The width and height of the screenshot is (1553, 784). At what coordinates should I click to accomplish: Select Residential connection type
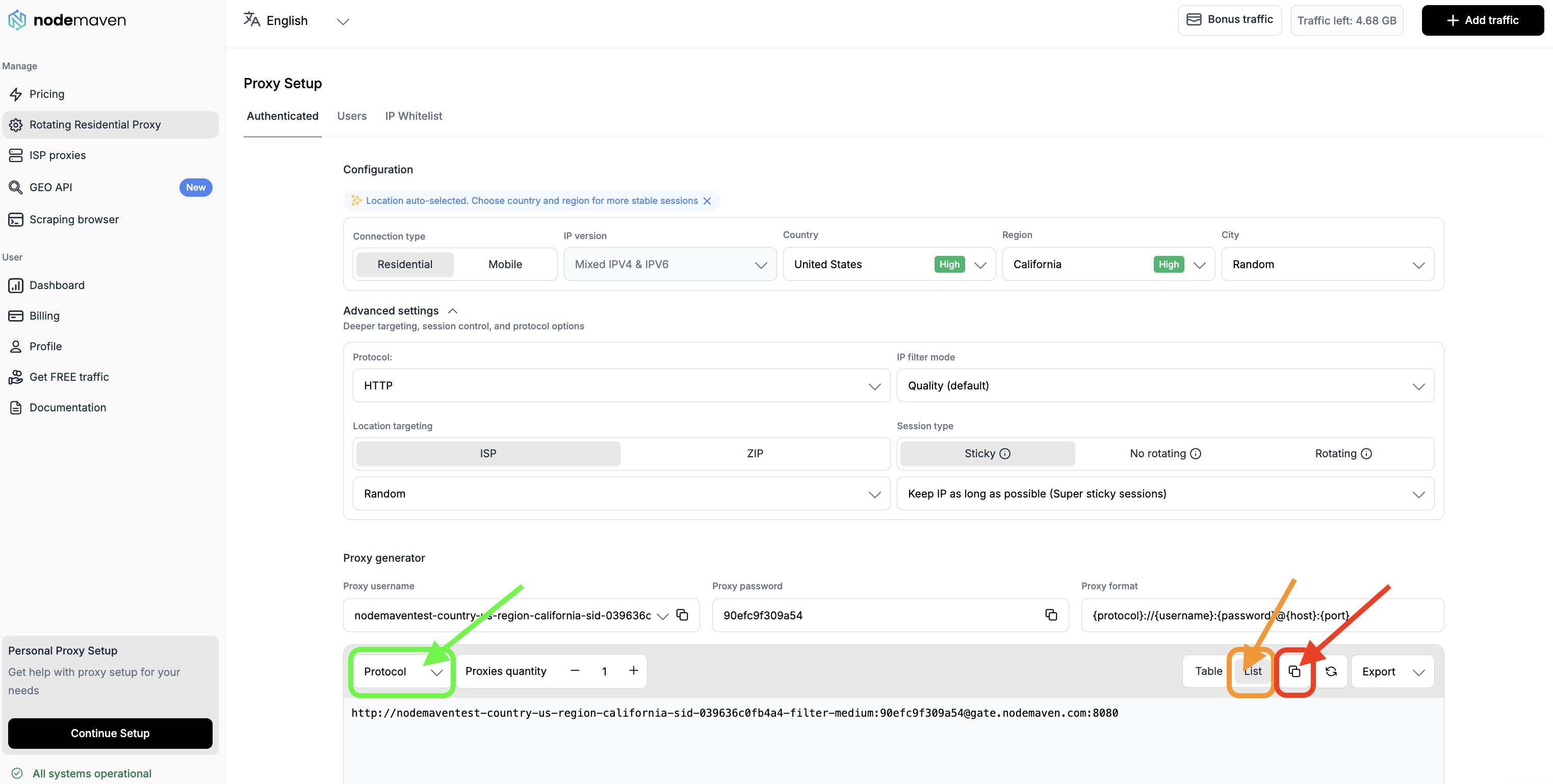[x=404, y=265]
